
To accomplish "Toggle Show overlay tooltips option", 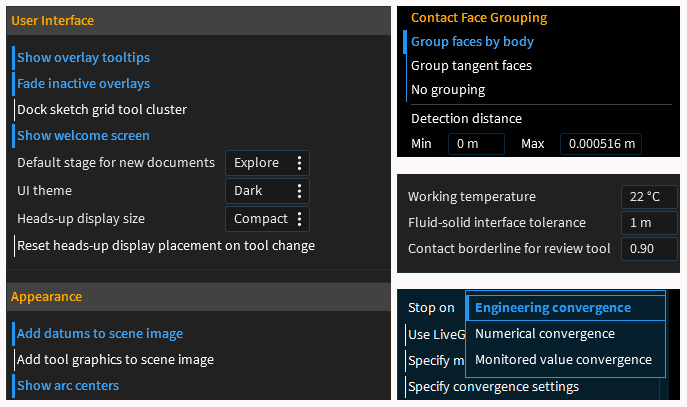I will [x=83, y=57].
